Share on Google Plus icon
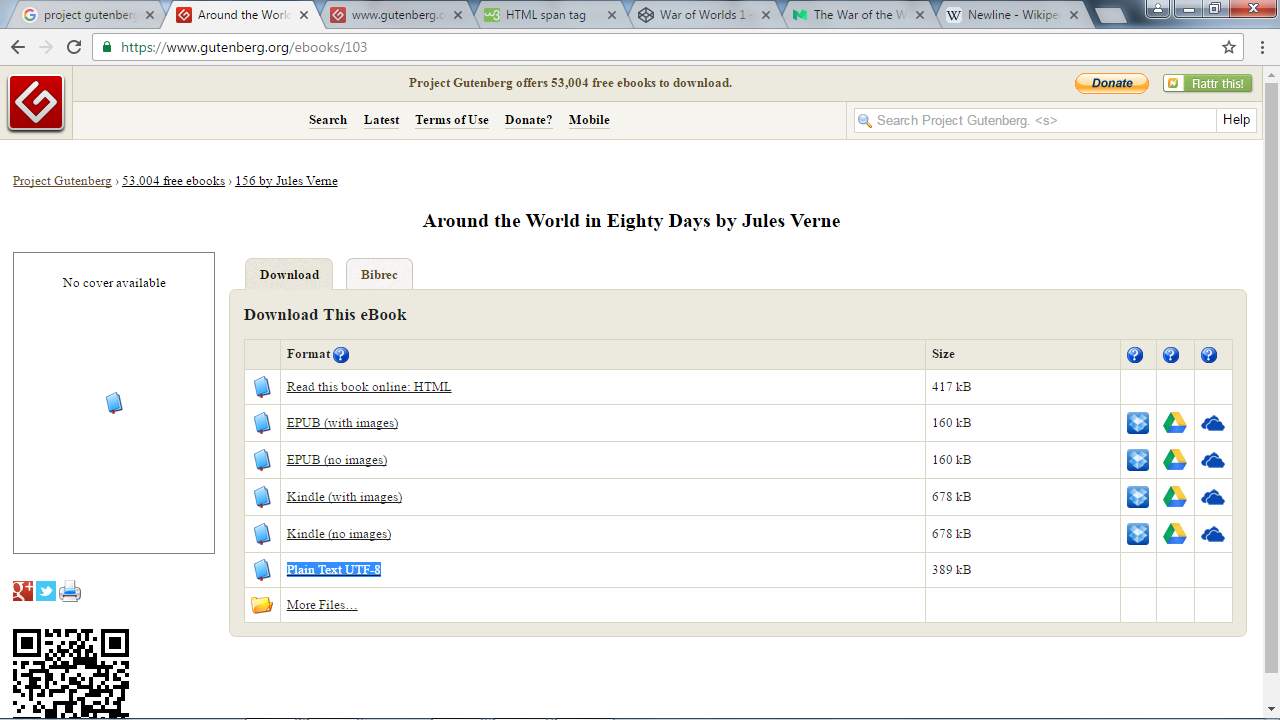 pos(23,591)
